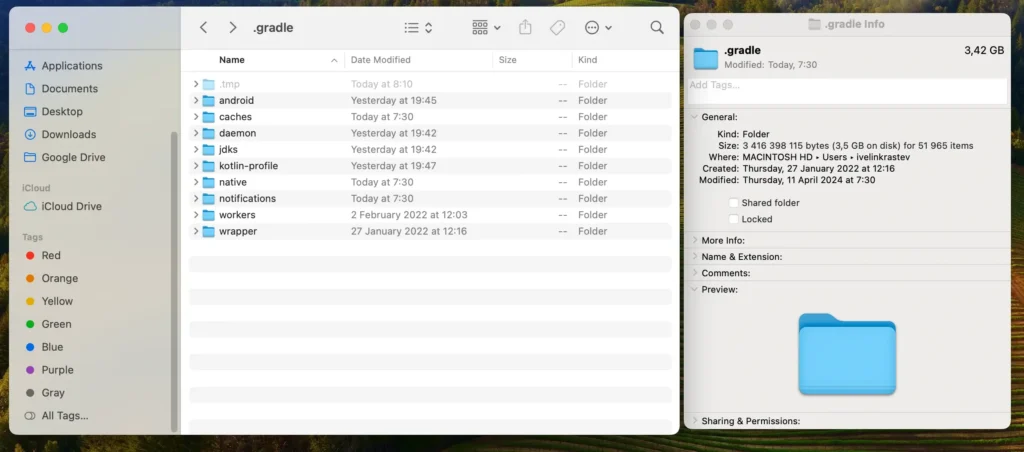Sort by the Kind column header
Screen dimensions: 1024x452
point(588,60)
